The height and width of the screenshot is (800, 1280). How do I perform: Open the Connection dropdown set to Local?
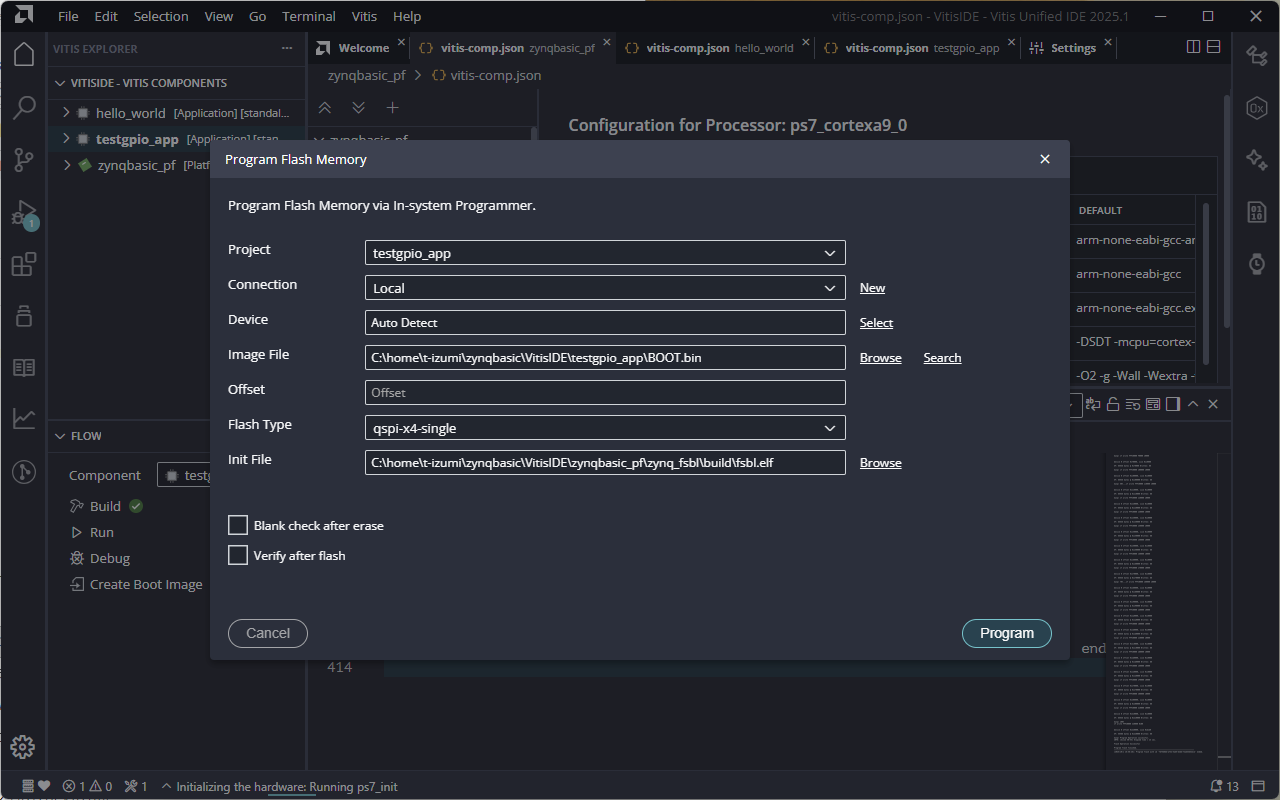point(605,288)
